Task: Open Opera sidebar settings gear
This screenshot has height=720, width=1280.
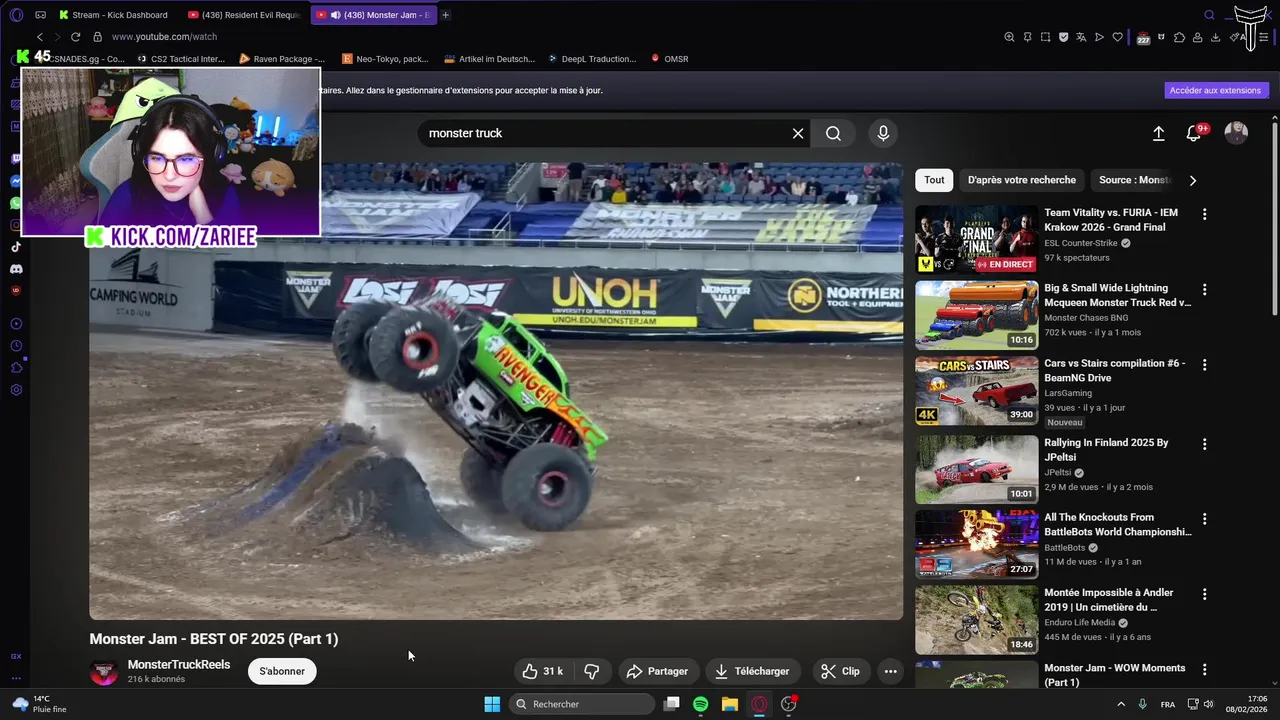Action: coord(16,390)
